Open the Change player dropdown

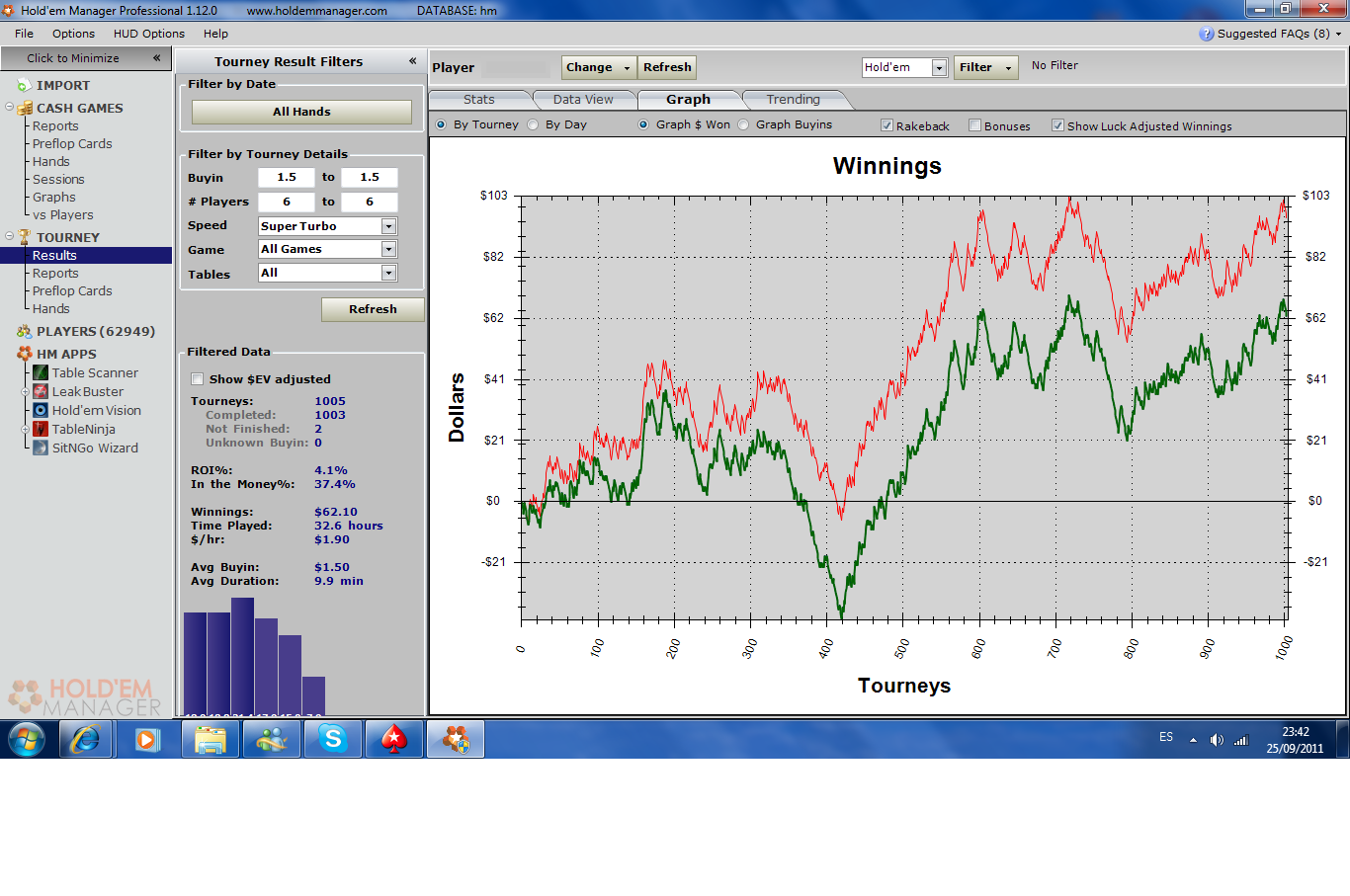point(599,67)
